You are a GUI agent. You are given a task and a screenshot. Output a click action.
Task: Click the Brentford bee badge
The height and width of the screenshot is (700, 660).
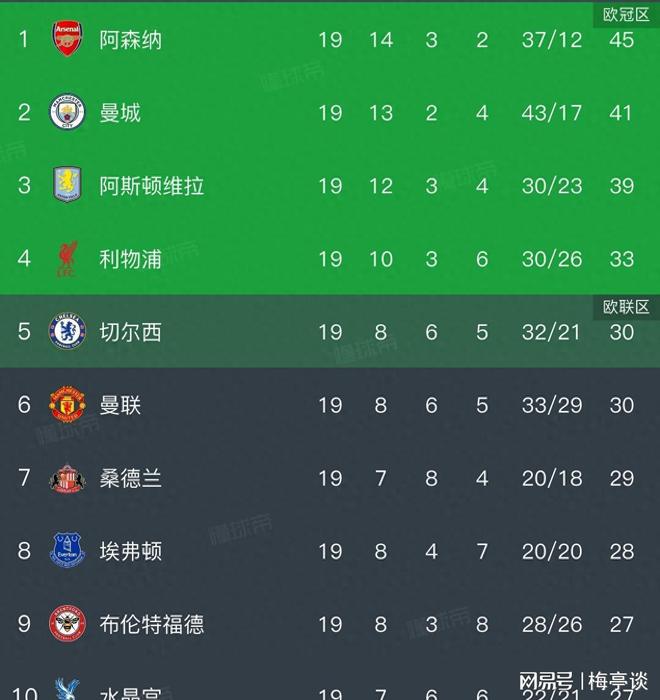(x=68, y=624)
